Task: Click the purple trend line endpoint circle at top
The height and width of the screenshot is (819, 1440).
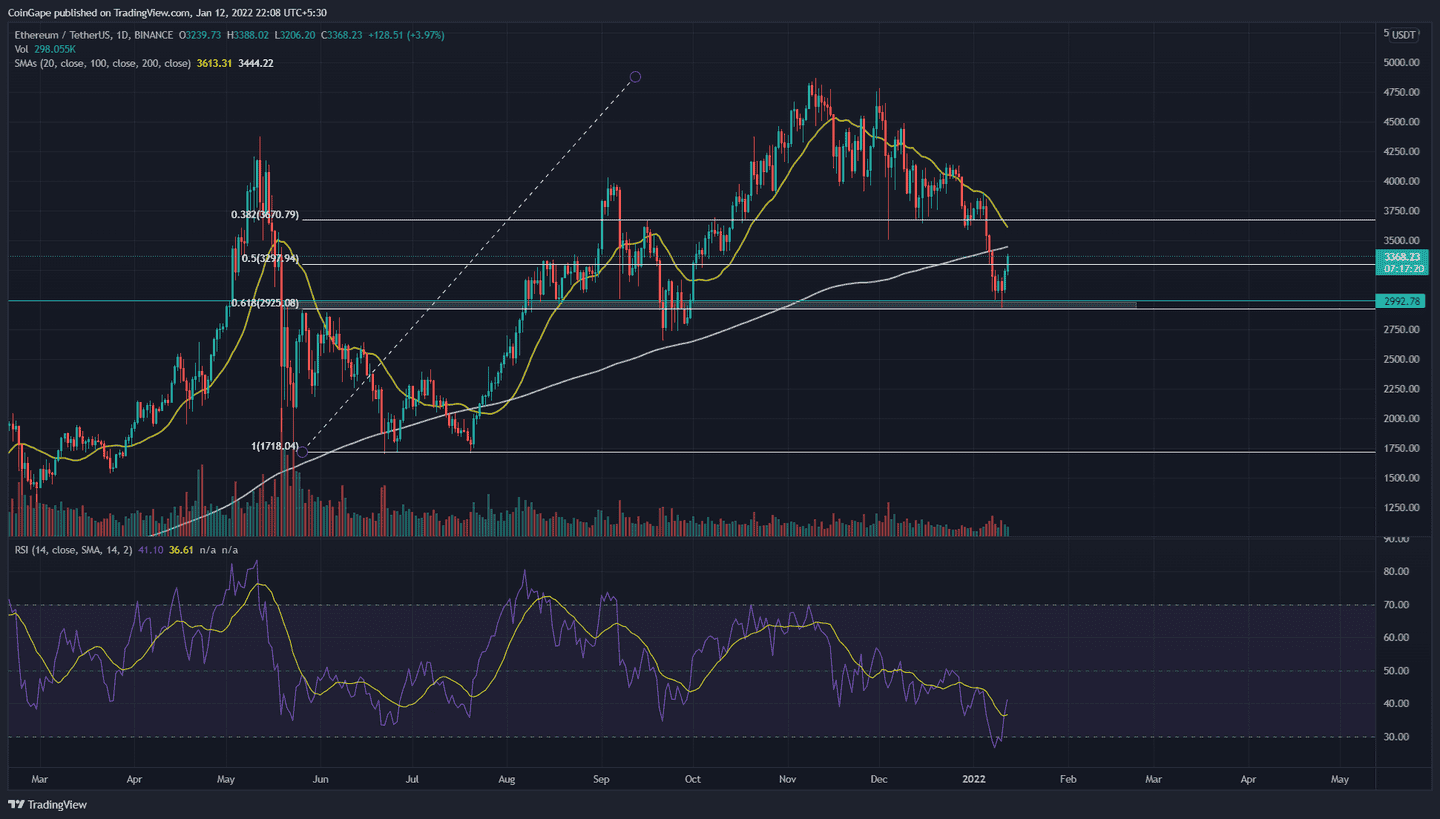Action: click(x=635, y=77)
